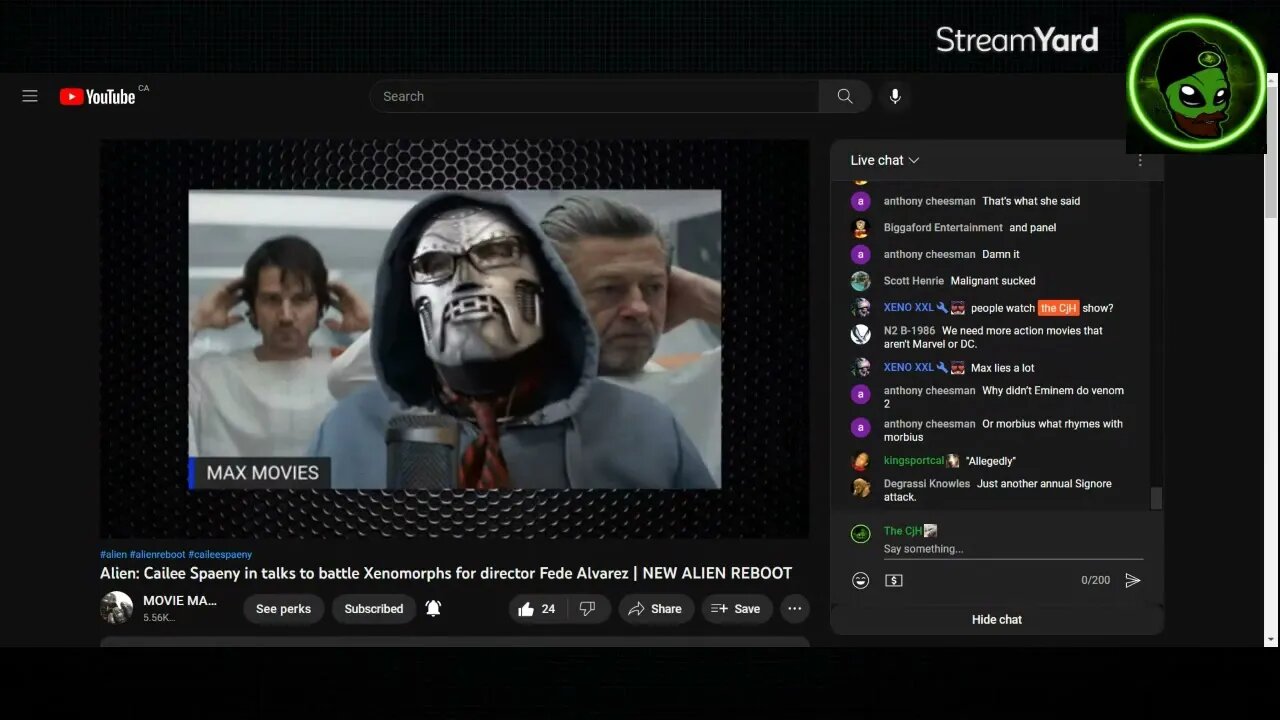Click Hide chat button

coord(997,619)
